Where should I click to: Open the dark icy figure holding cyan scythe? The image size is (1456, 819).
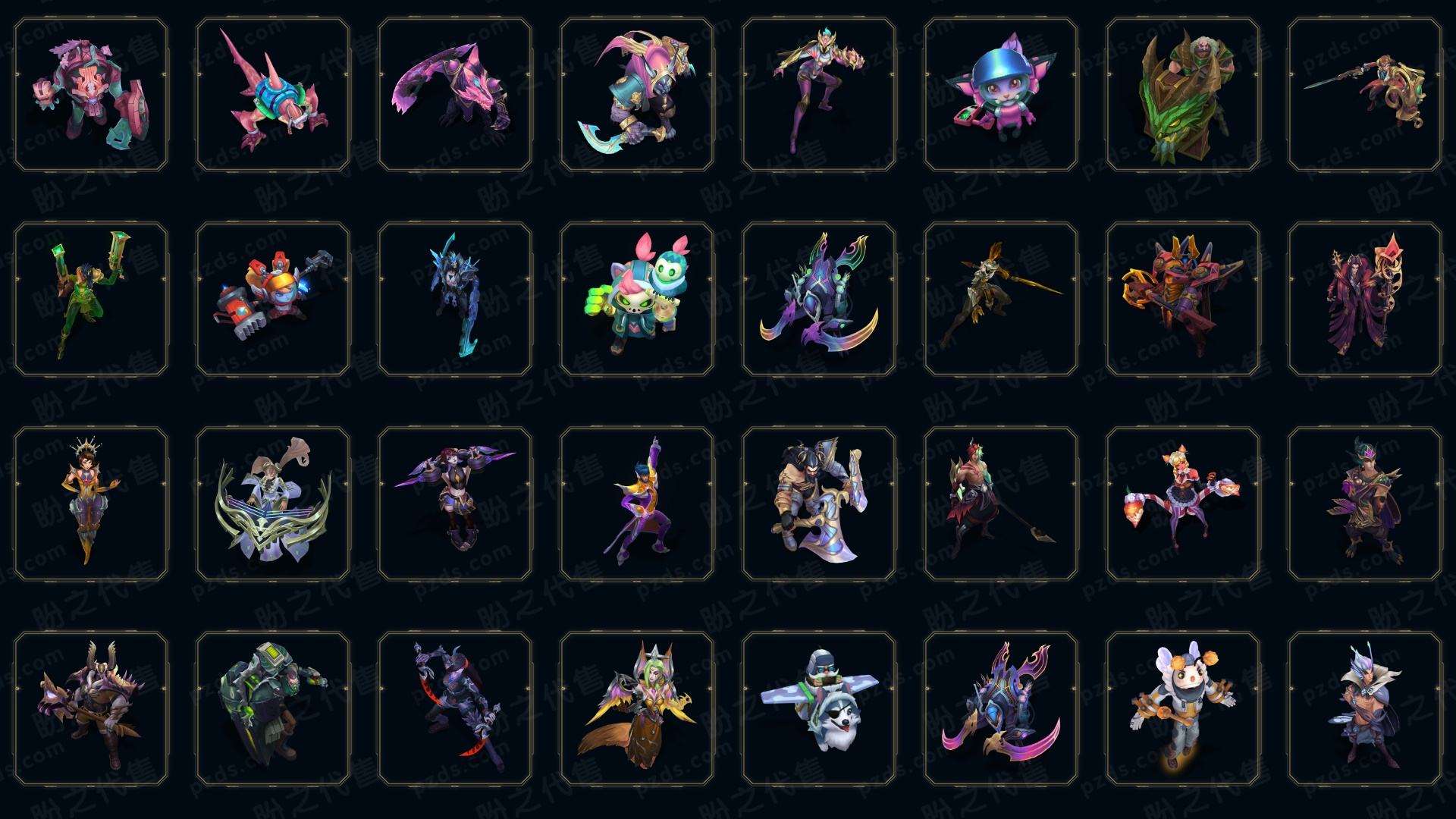click(455, 299)
